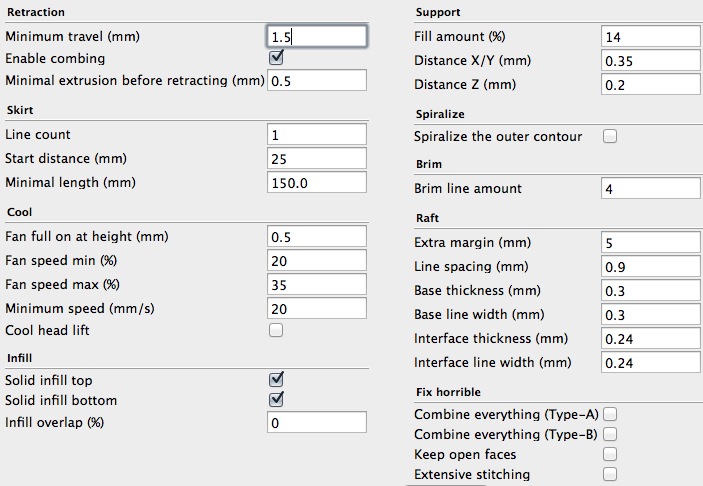This screenshot has height=486, width=703.
Task: Enable the Cool head lift checkbox
Action: coord(276,330)
